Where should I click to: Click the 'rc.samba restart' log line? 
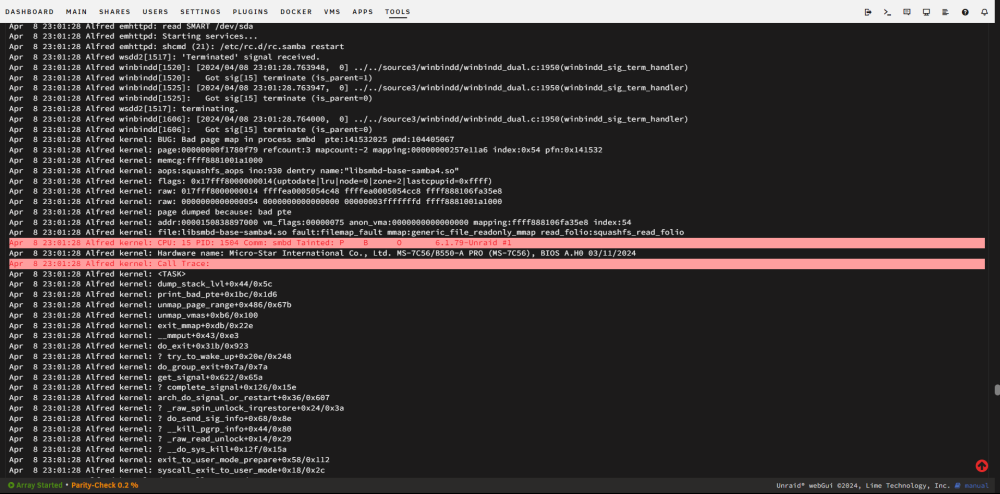pyautogui.click(x=176, y=47)
